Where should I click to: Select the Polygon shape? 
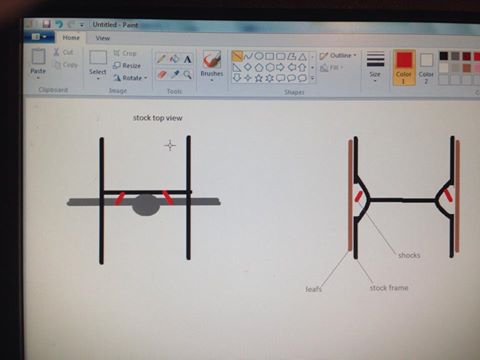(x=292, y=57)
